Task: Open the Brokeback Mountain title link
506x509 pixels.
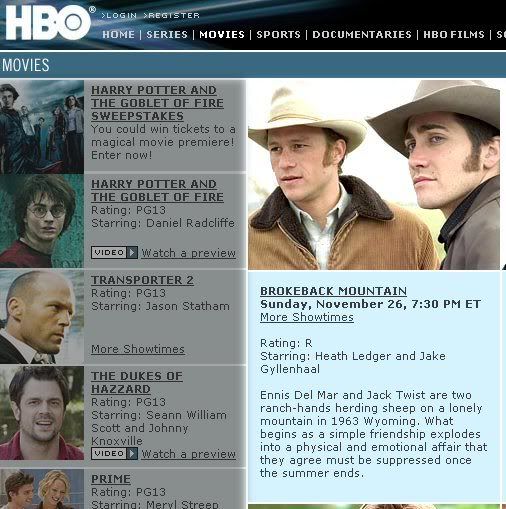Action: [333, 291]
